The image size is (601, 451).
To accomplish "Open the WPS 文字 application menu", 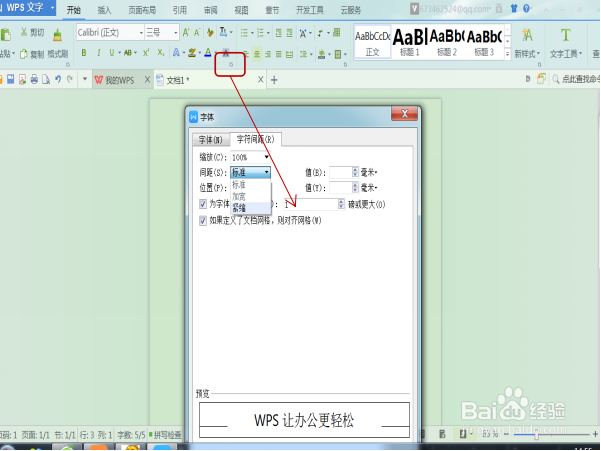I will point(28,7).
